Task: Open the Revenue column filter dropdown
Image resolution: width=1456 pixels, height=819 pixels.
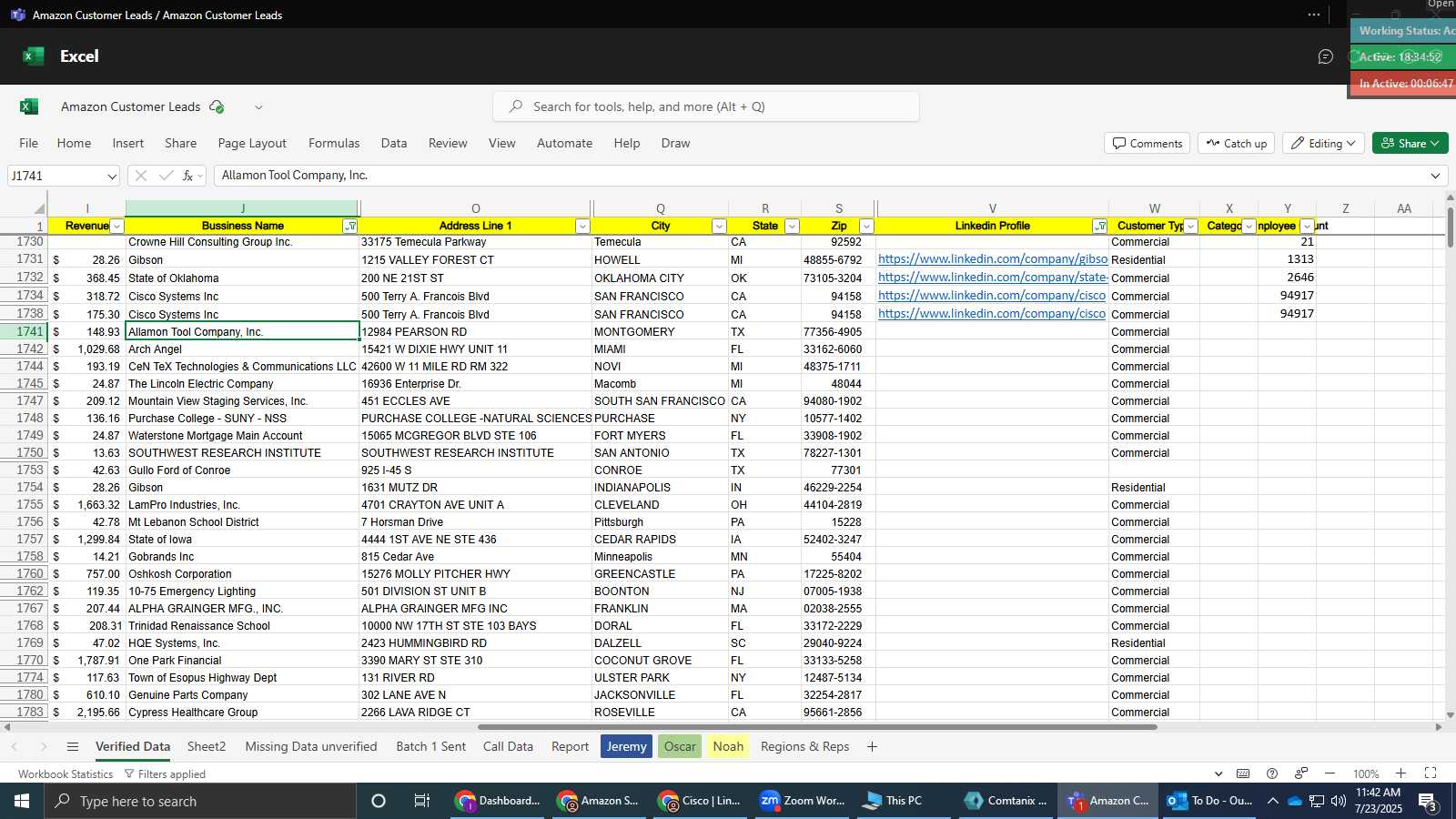Action: (x=116, y=227)
